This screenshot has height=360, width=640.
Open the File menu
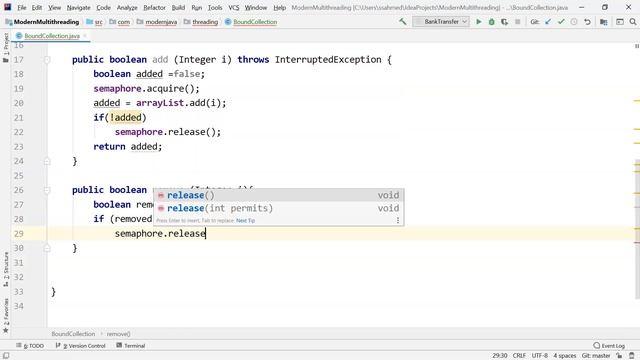(x=22, y=7)
